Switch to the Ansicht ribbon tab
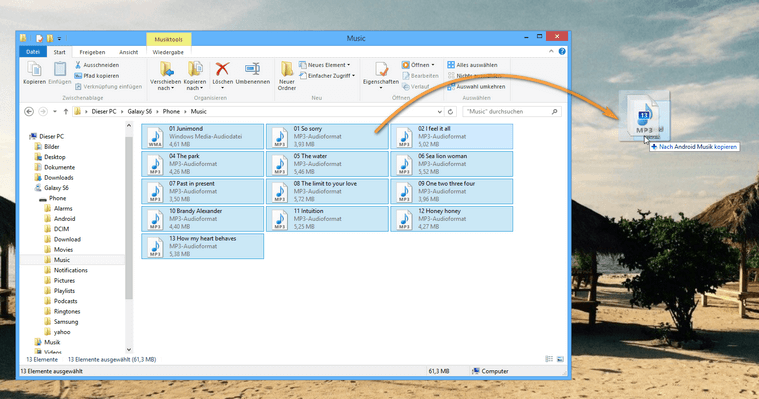 tap(128, 52)
